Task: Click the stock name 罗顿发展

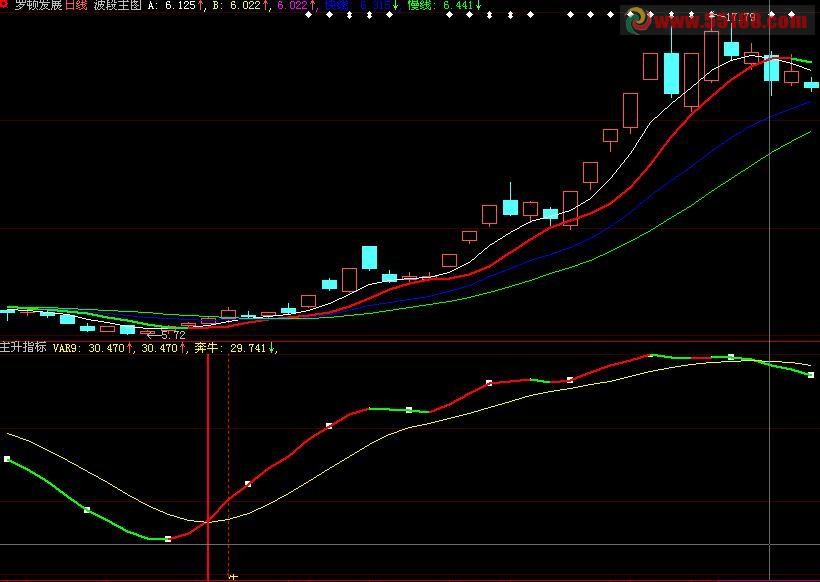Action: tap(38, 5)
